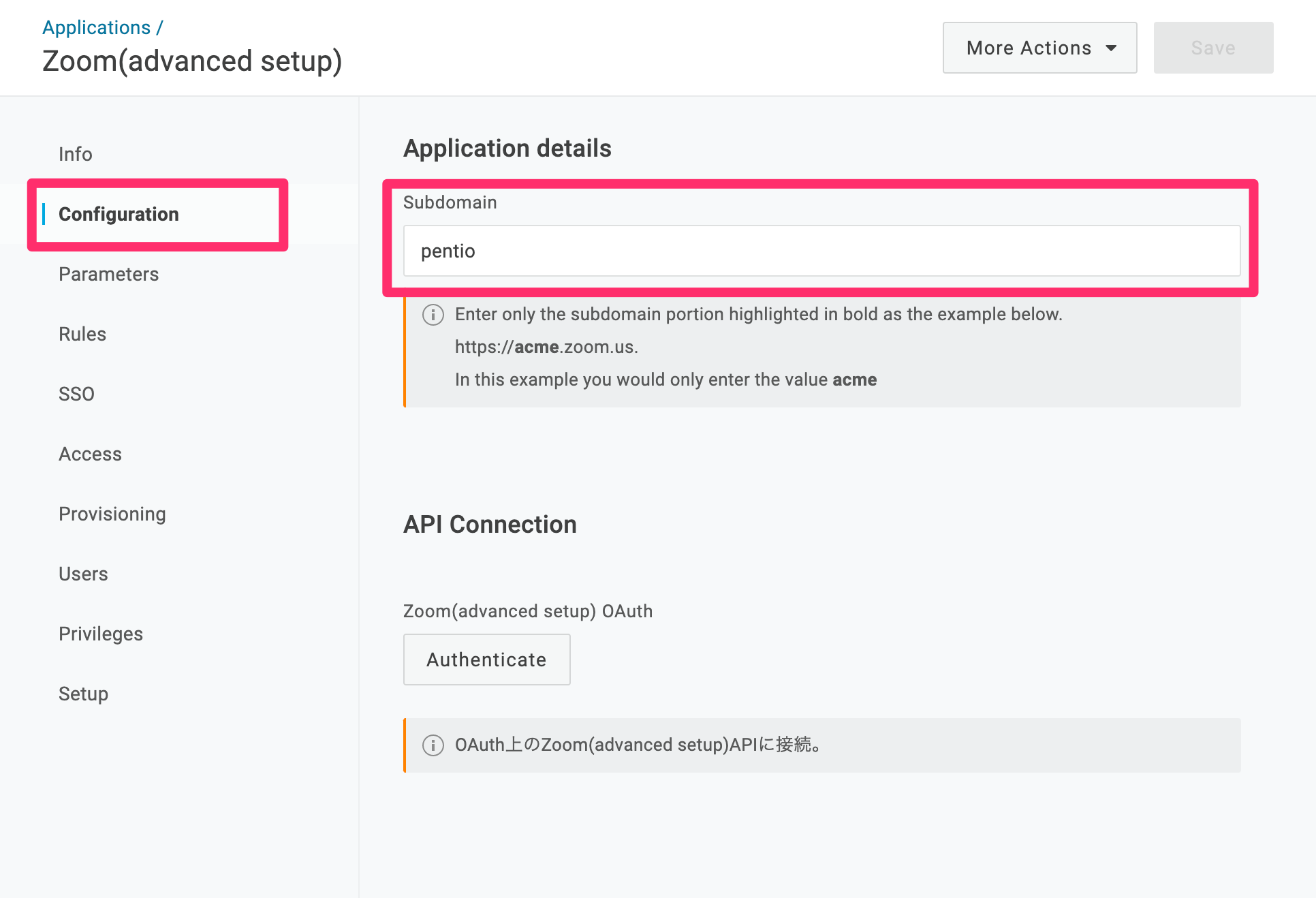
Task: Open the Users tab
Action: click(x=83, y=574)
